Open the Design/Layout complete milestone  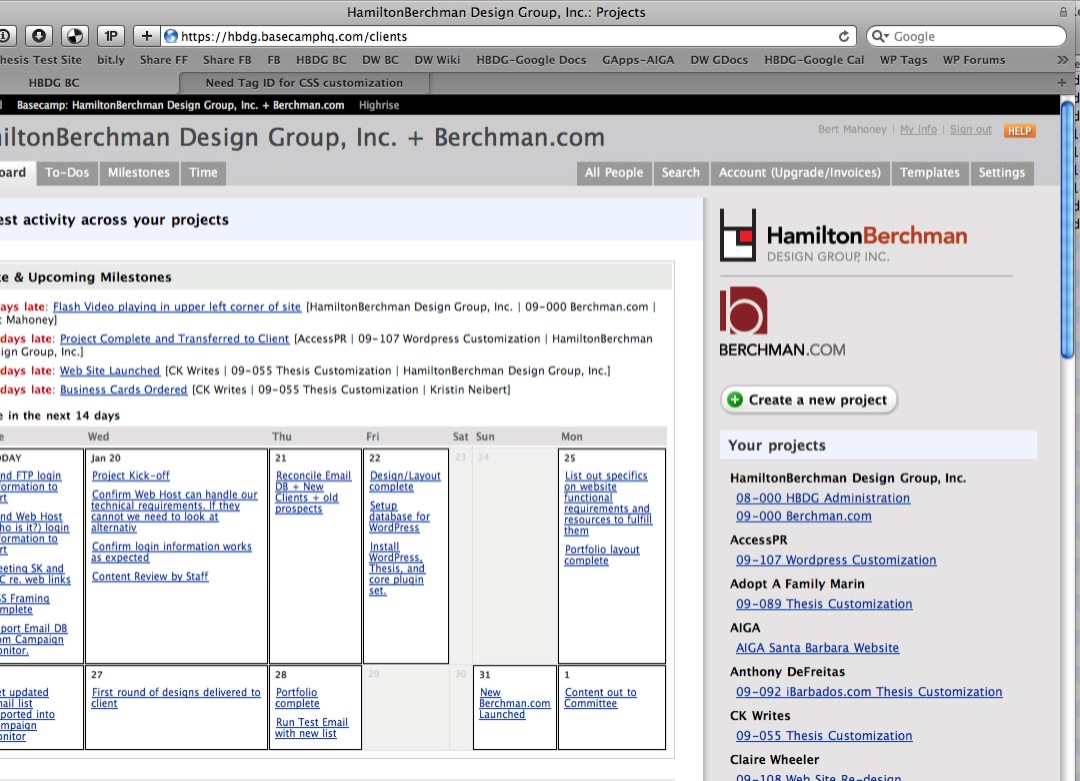coord(405,481)
